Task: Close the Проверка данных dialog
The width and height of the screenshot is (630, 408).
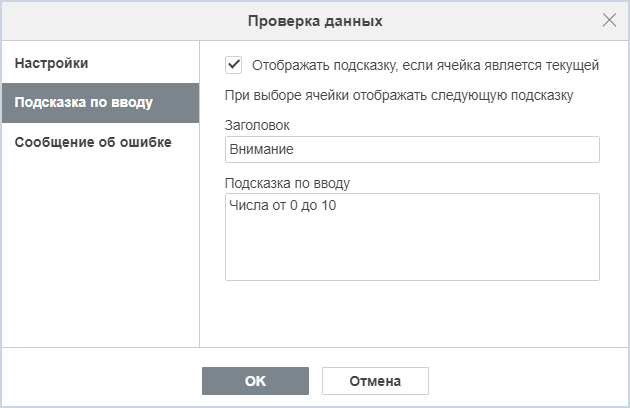Action: [x=609, y=20]
